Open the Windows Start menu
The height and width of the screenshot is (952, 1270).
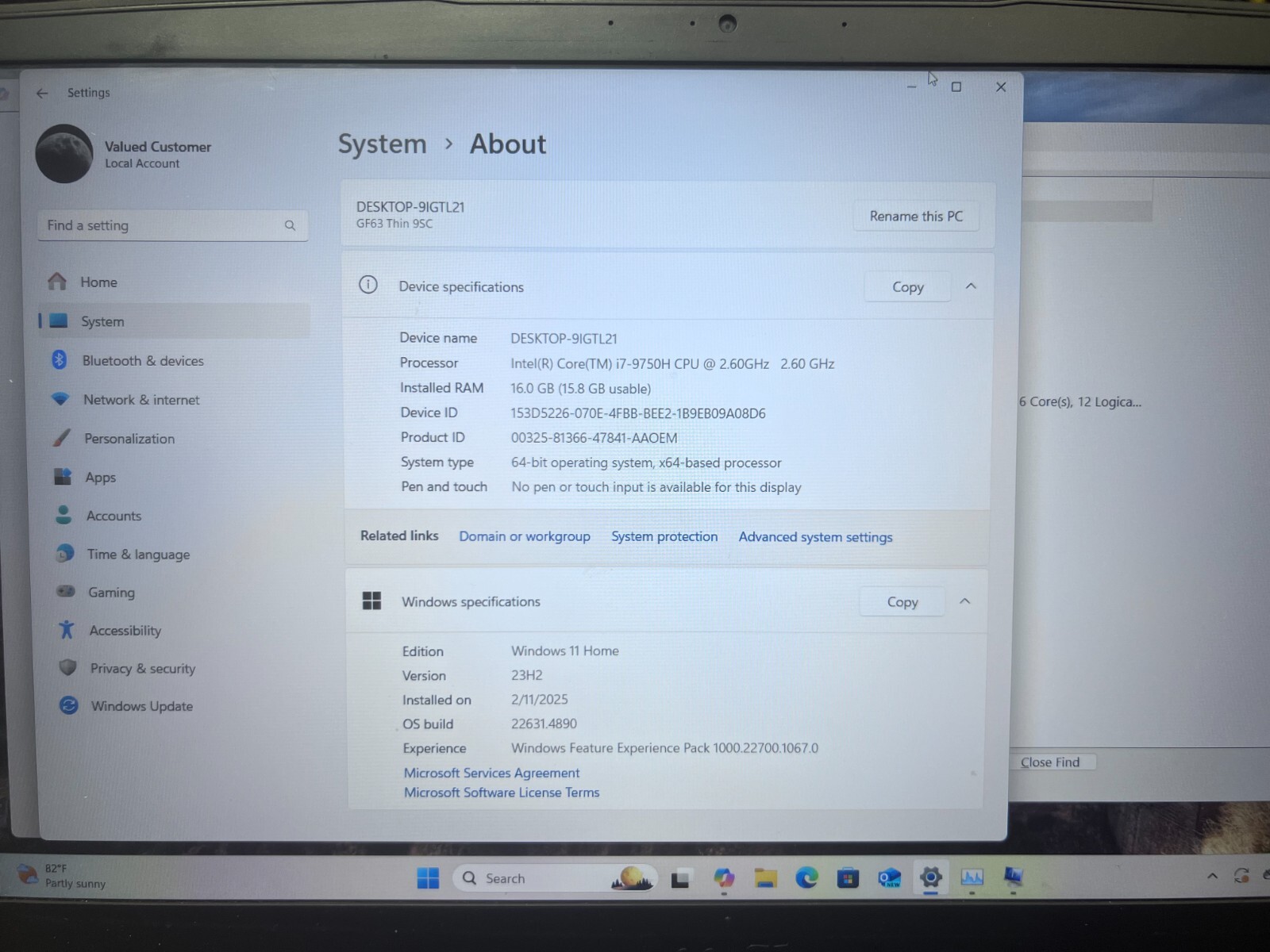(x=428, y=878)
